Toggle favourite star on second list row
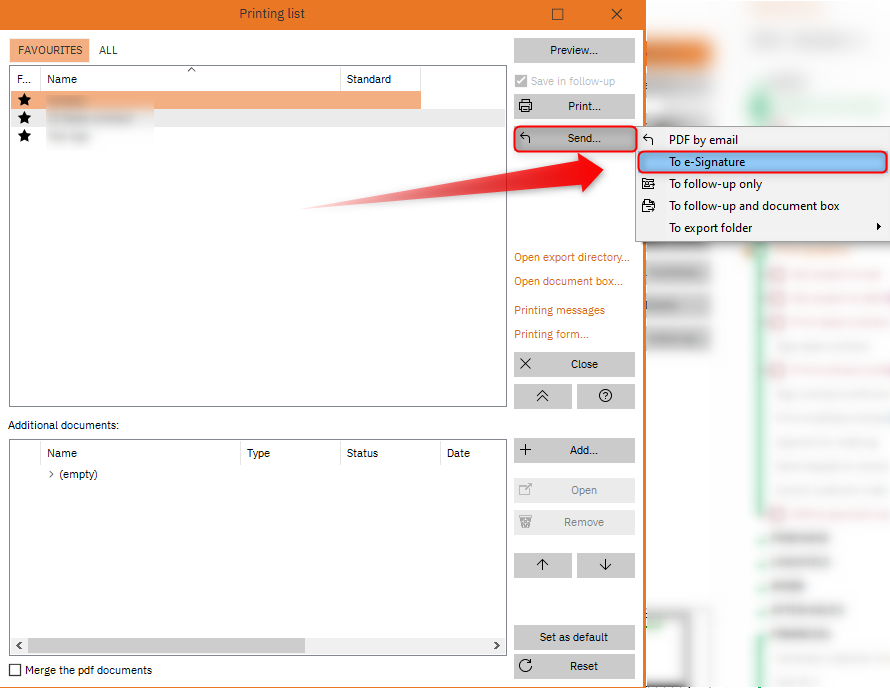 (24, 118)
